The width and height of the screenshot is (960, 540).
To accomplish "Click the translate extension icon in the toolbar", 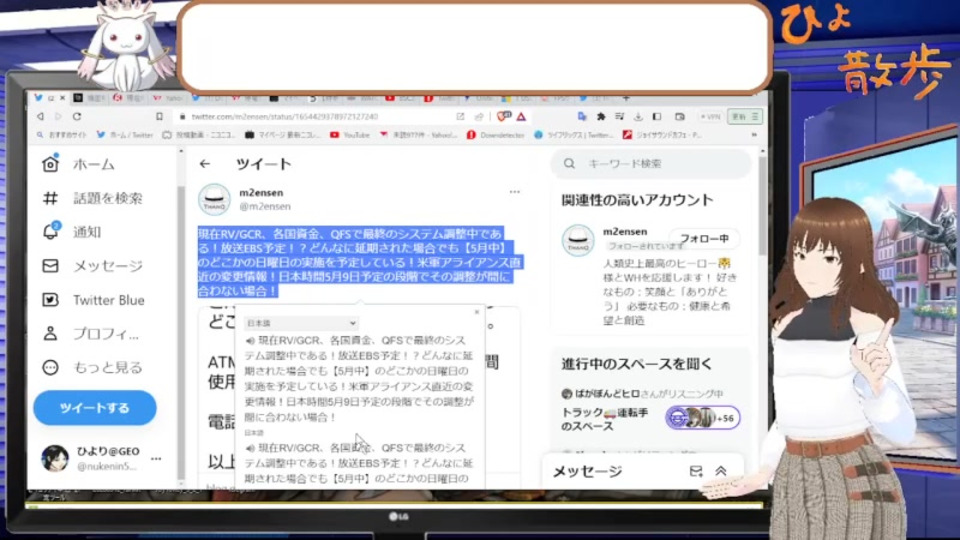I will tap(582, 116).
